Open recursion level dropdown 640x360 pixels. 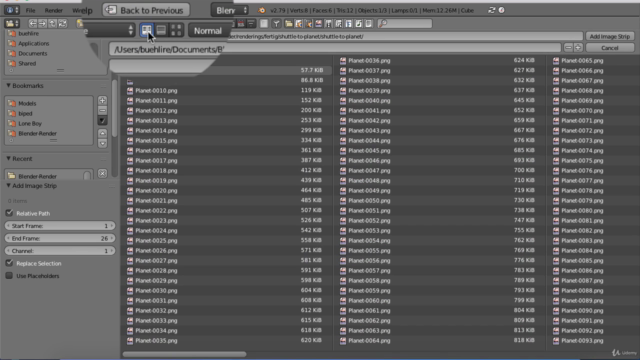click(109, 30)
